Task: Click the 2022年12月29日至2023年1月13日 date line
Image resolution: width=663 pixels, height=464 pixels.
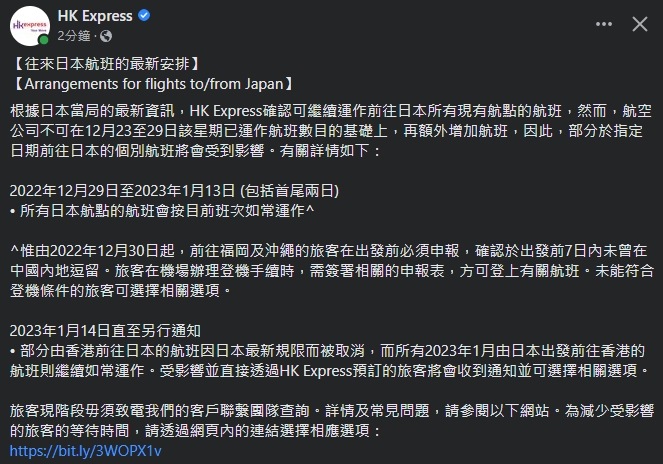Action: 175,191
